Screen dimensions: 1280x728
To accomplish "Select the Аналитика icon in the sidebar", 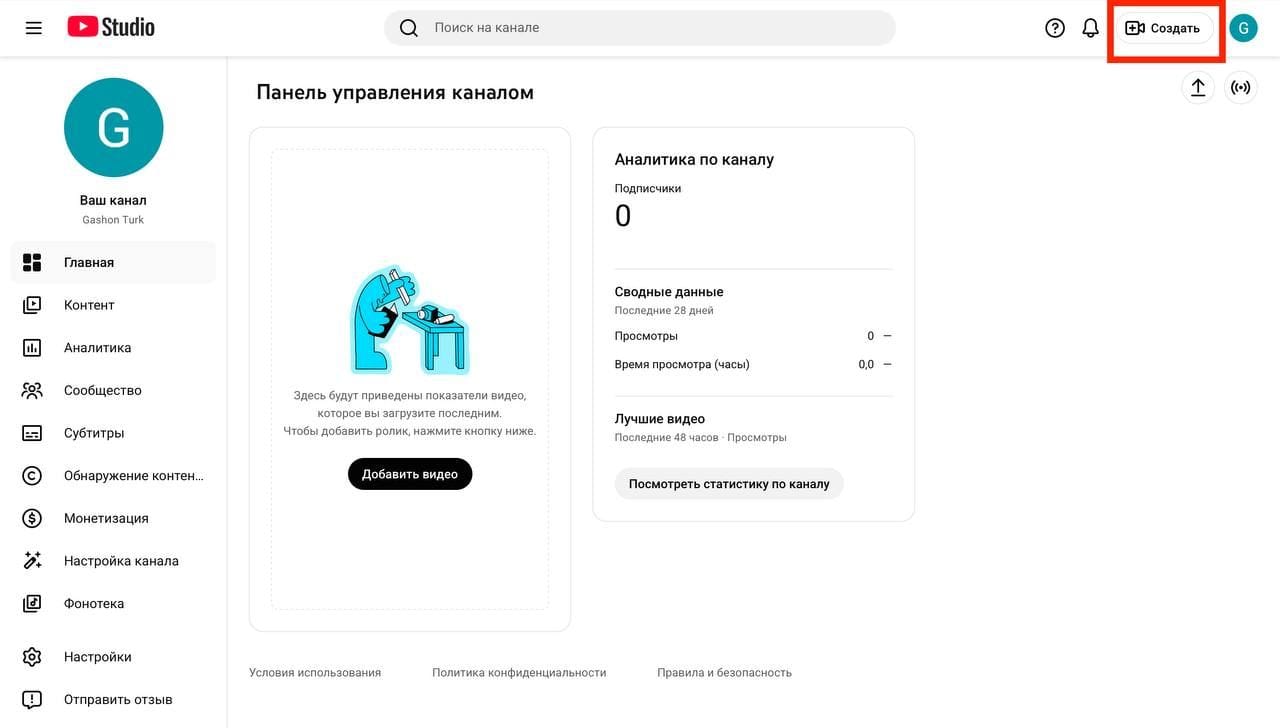I will [x=33, y=347].
